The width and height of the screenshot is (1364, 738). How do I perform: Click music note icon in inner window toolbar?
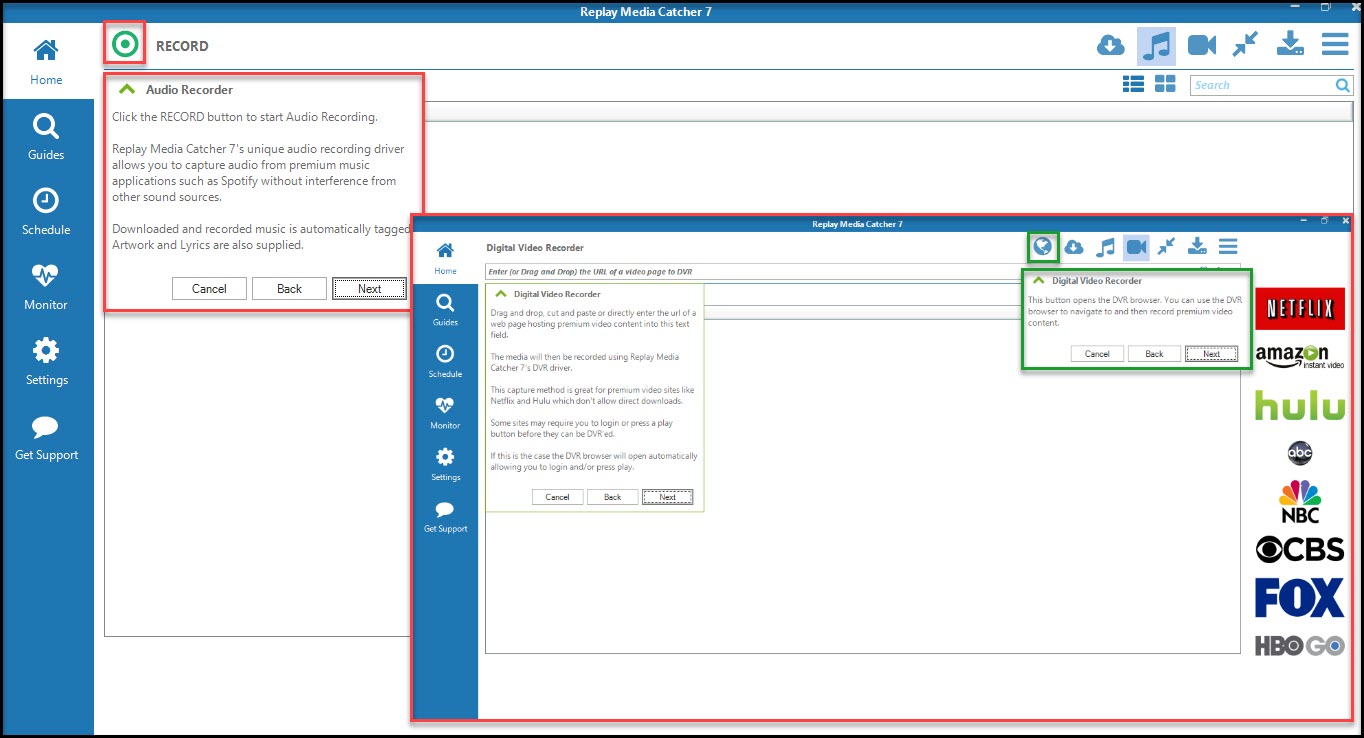1105,247
